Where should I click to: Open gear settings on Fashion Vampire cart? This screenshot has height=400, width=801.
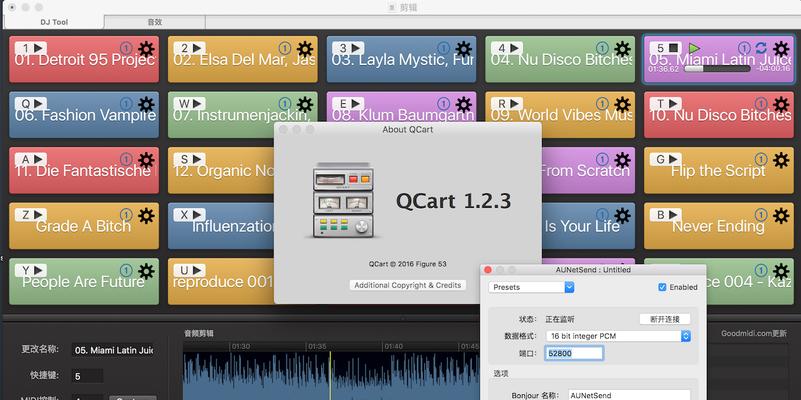click(x=146, y=105)
